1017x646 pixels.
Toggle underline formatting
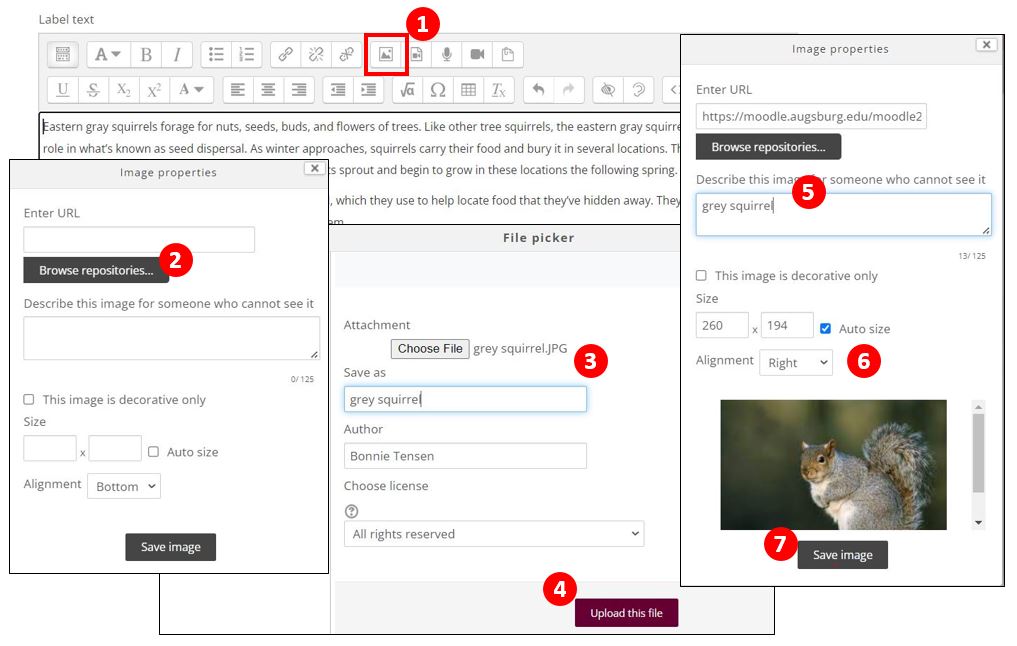pyautogui.click(x=63, y=90)
